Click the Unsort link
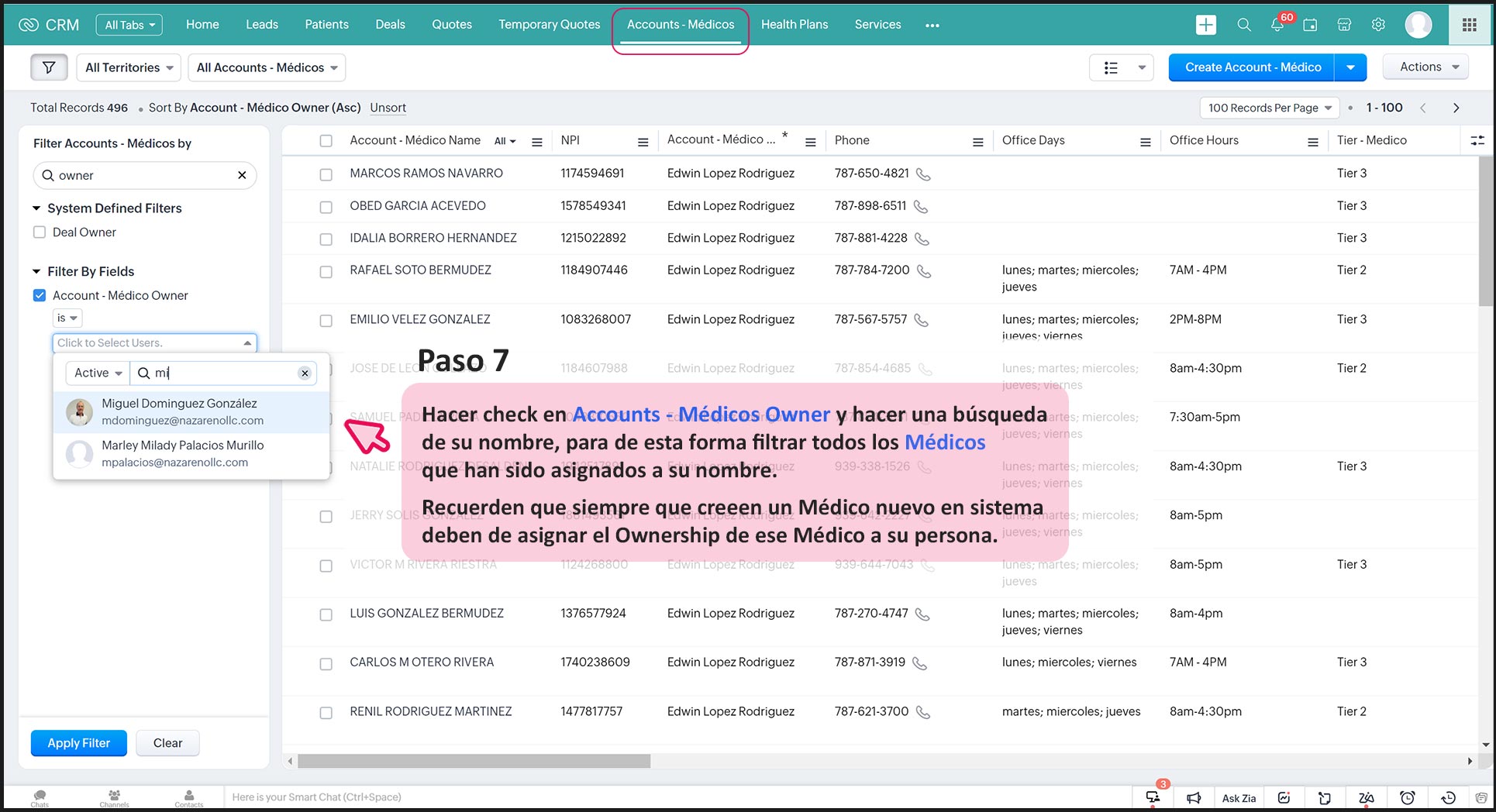 click(x=388, y=108)
